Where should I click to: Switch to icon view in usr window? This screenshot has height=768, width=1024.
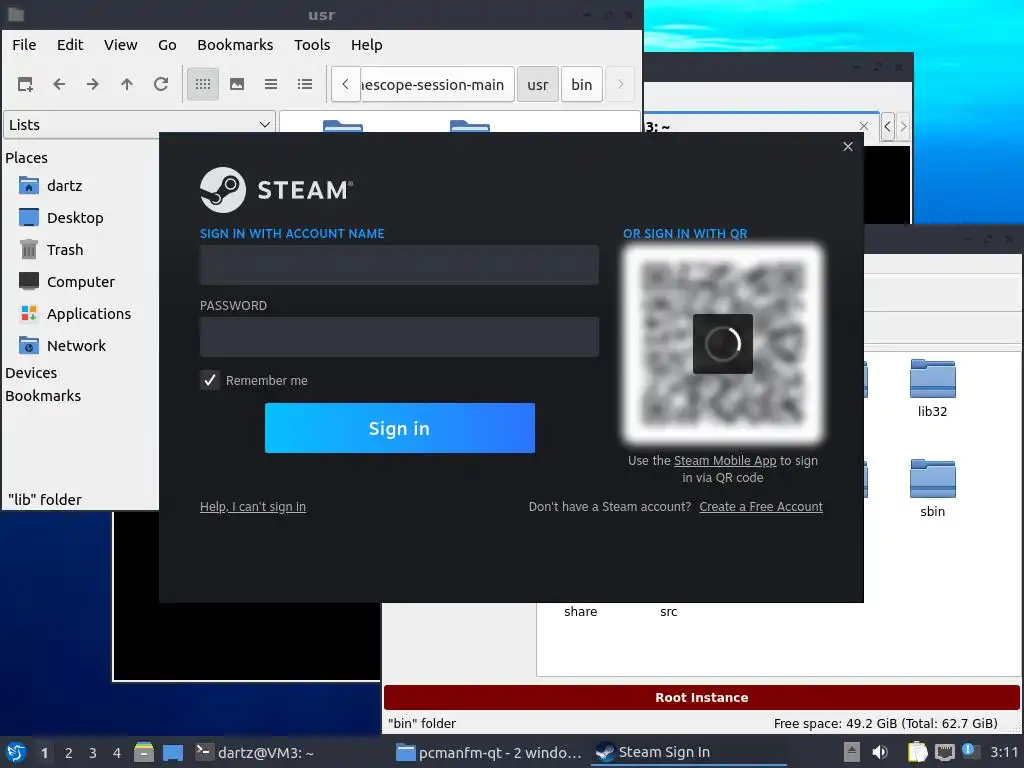[x=202, y=84]
